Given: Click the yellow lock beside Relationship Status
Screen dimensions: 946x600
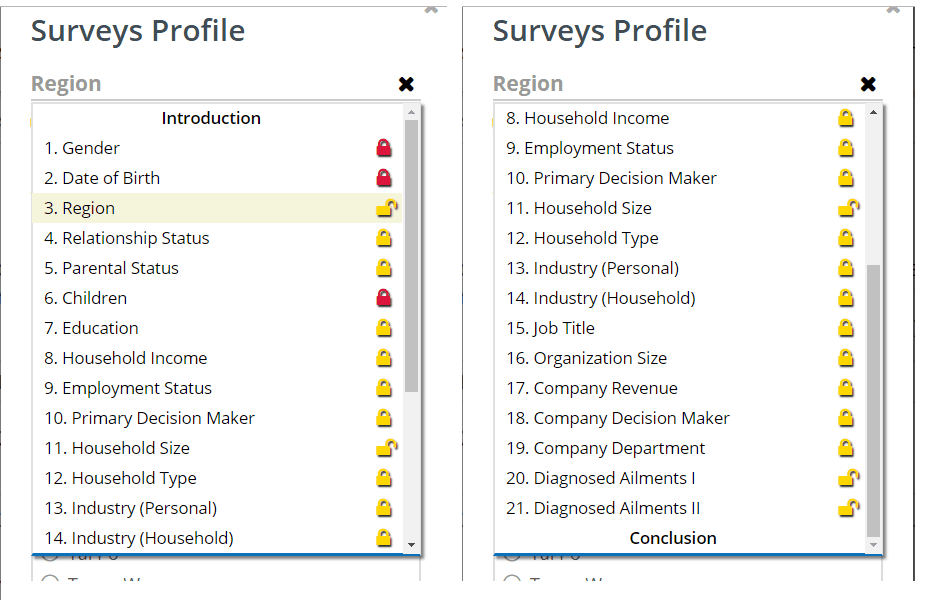Looking at the screenshot, I should click(x=384, y=239).
